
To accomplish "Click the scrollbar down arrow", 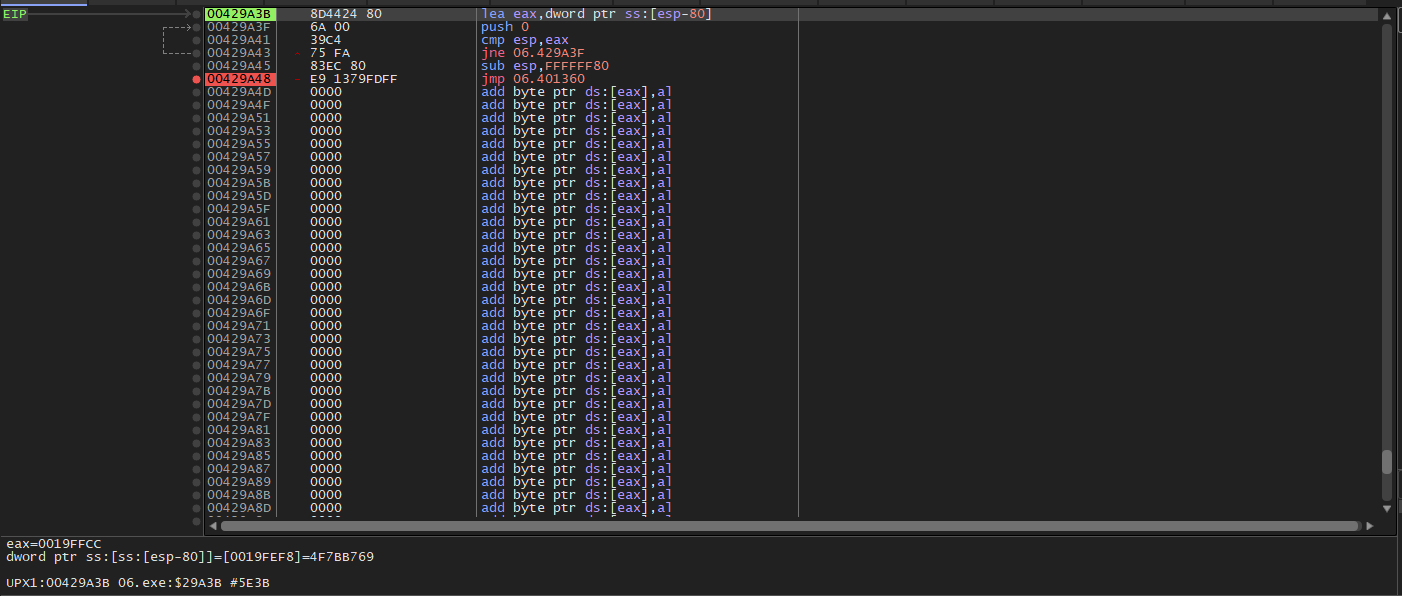I will [1385, 510].
